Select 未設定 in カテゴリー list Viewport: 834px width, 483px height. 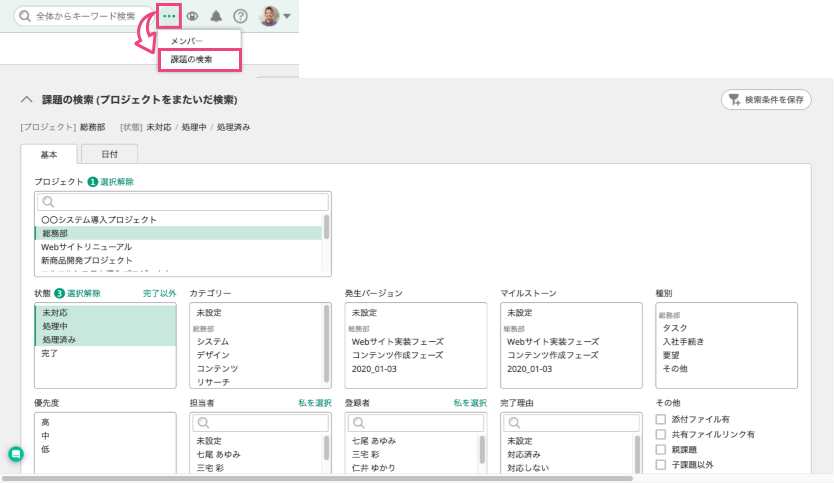tap(256, 313)
